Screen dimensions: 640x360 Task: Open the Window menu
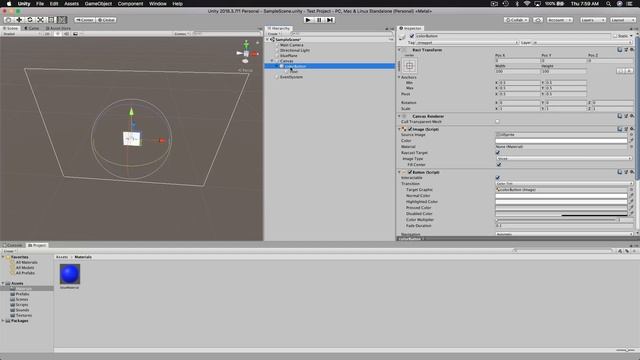(158, 4)
